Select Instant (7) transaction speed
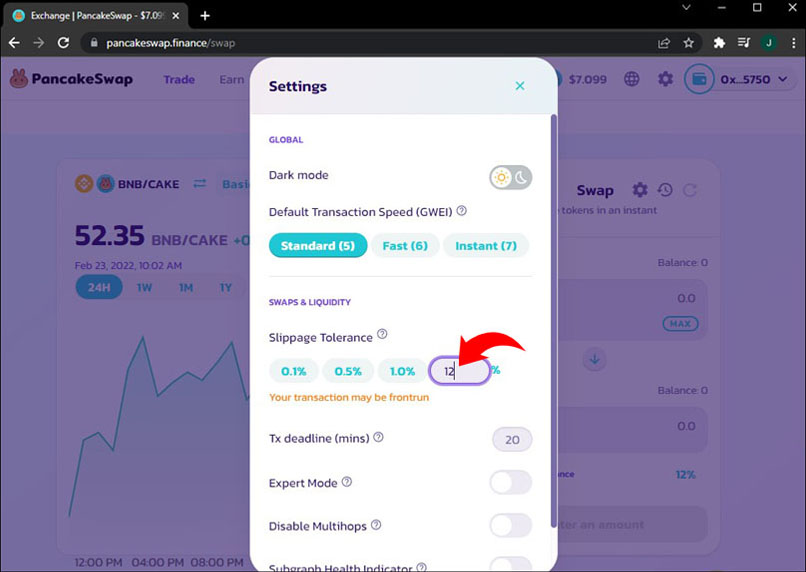806x572 pixels. [x=486, y=245]
